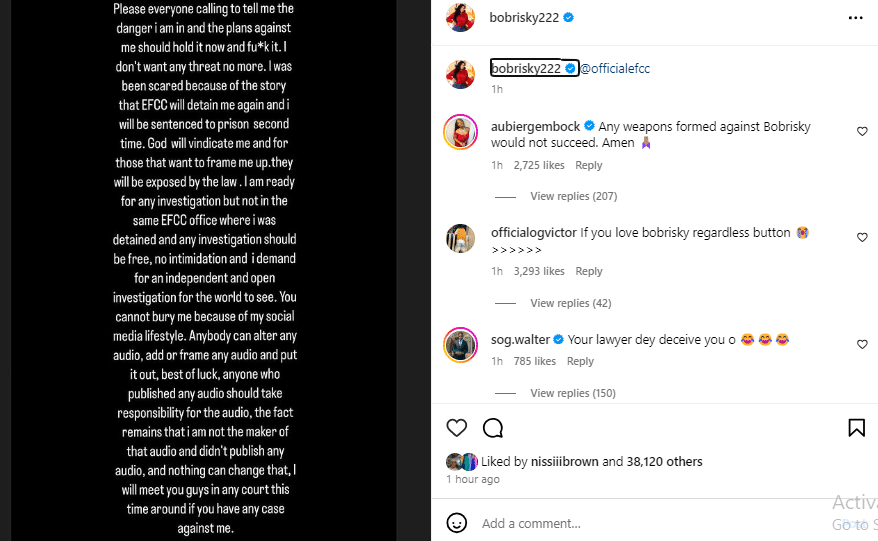Like the post with the heart icon

pos(457,428)
